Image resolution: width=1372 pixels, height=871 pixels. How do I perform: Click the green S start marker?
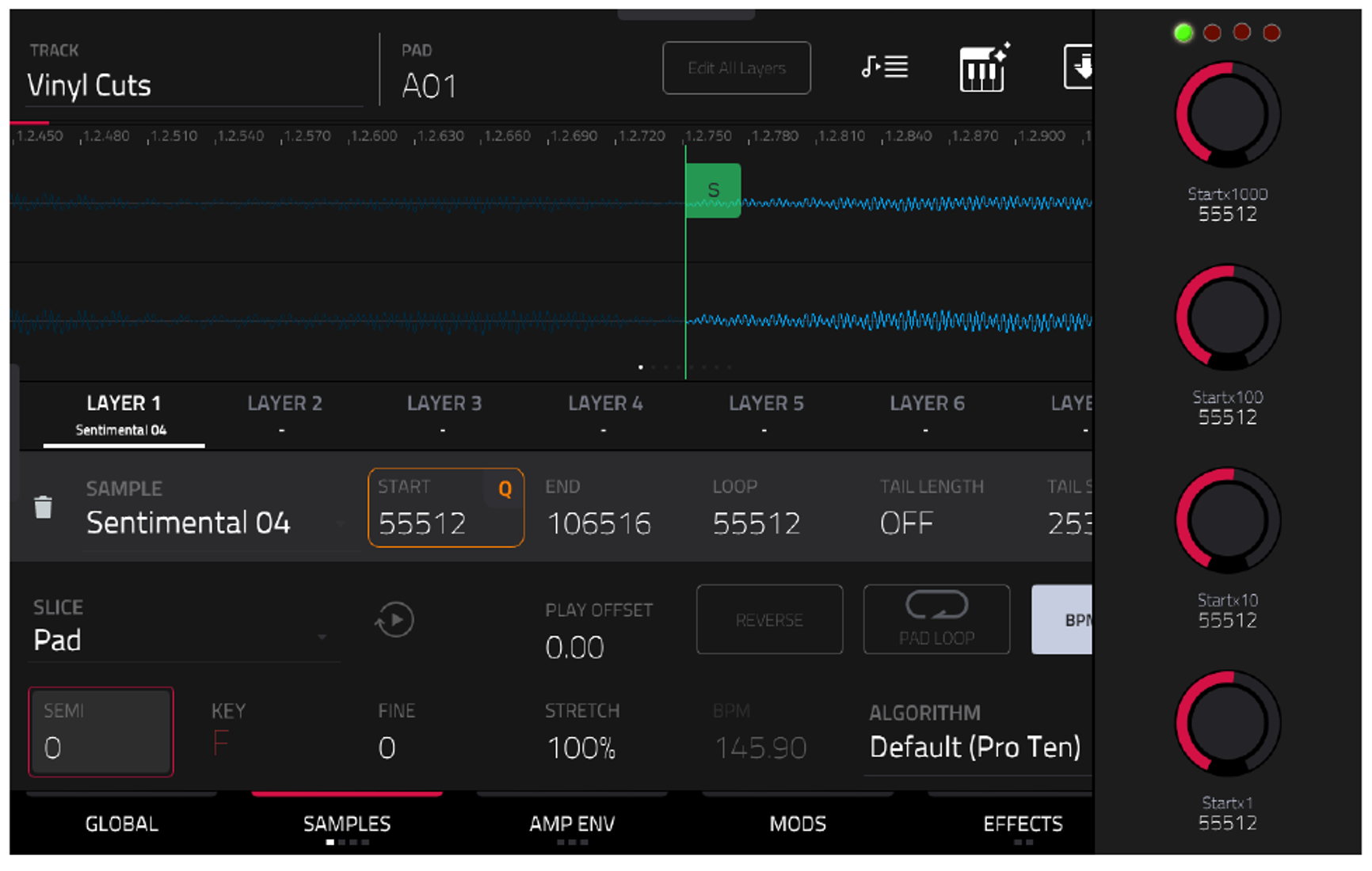(713, 190)
